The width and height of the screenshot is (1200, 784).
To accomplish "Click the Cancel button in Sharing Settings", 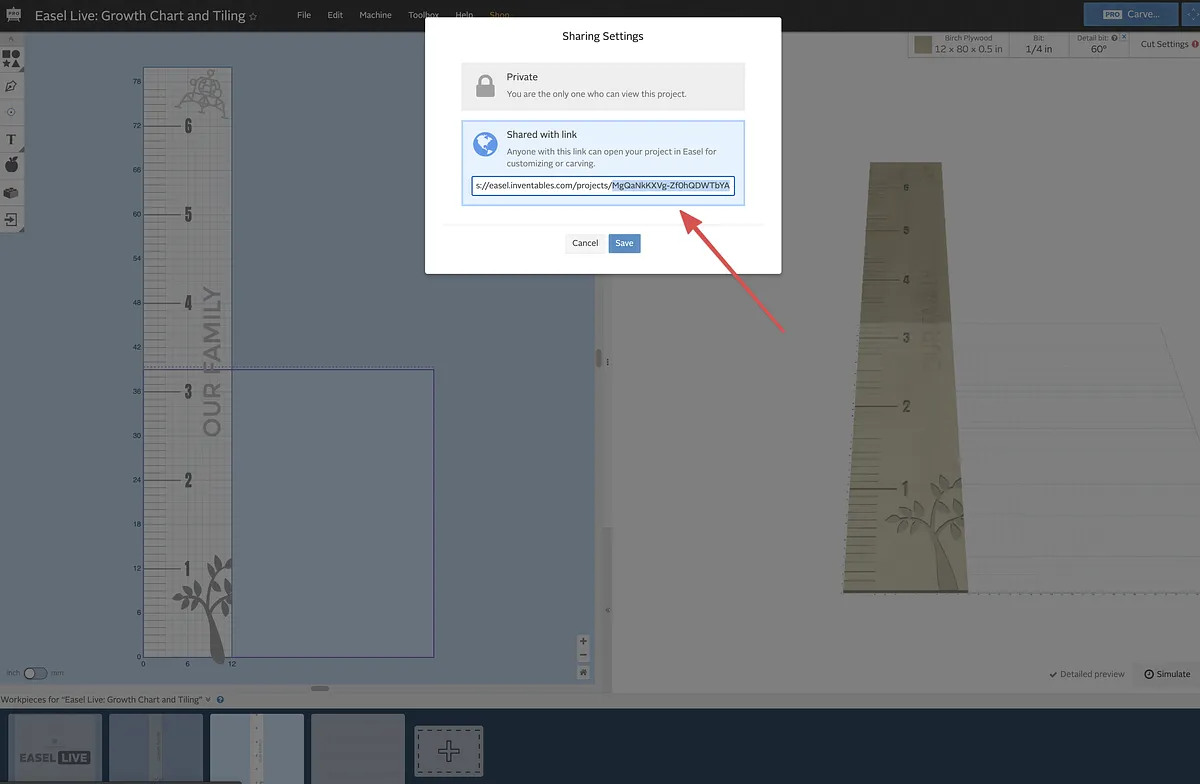I will (585, 243).
